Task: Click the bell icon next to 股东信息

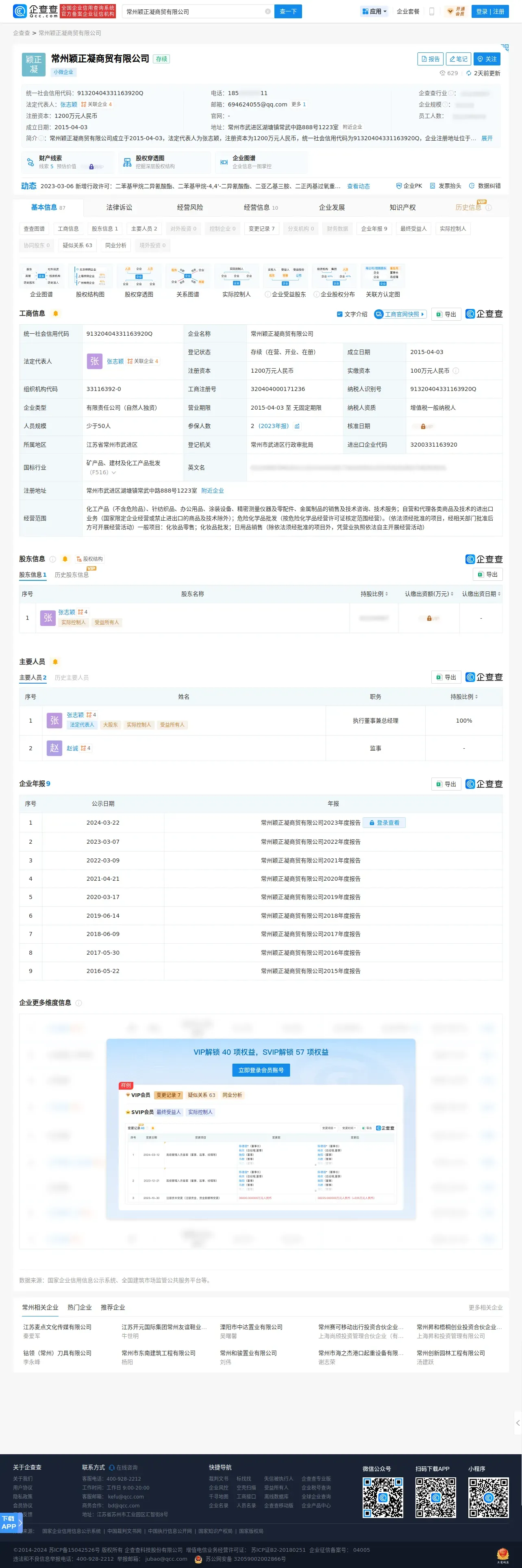Action: (x=65, y=559)
